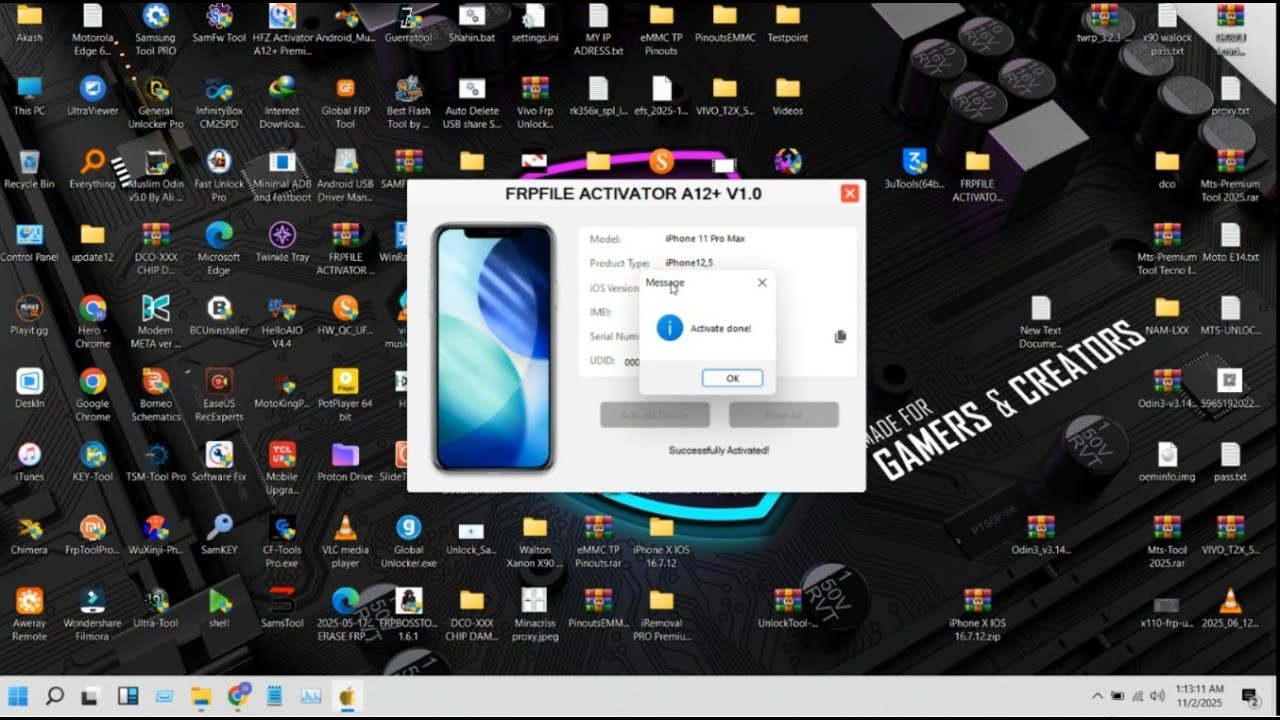The height and width of the screenshot is (720, 1280).
Task: Click the 'iPhone 11 Pro Max' model value
Action: point(705,239)
